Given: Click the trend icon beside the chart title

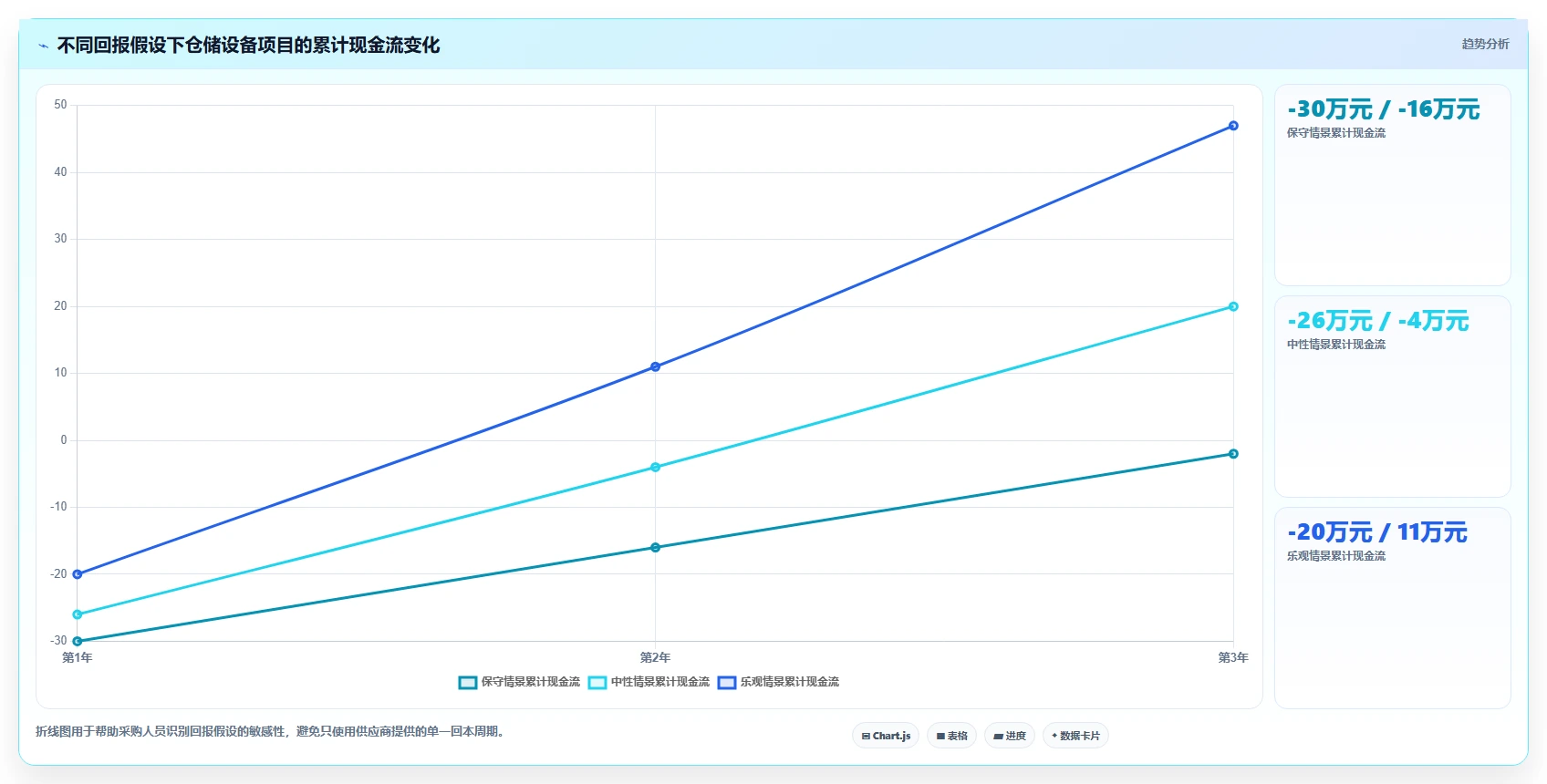Looking at the screenshot, I should click(x=43, y=46).
